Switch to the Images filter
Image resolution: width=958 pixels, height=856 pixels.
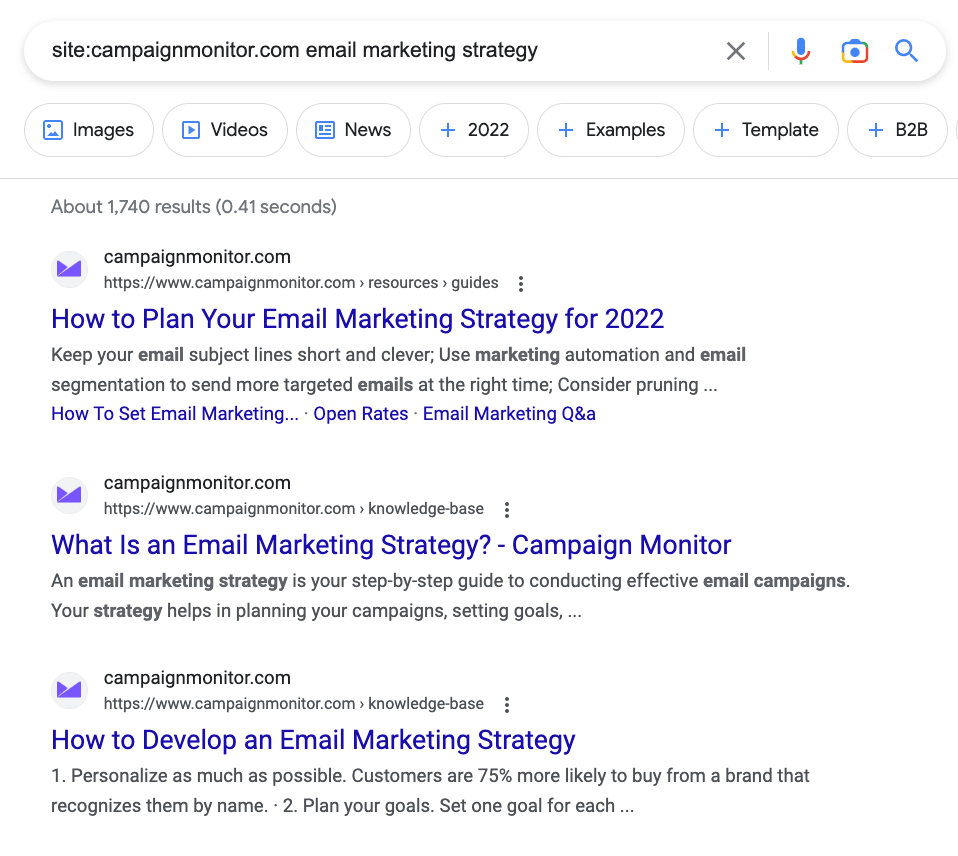[x=89, y=130]
